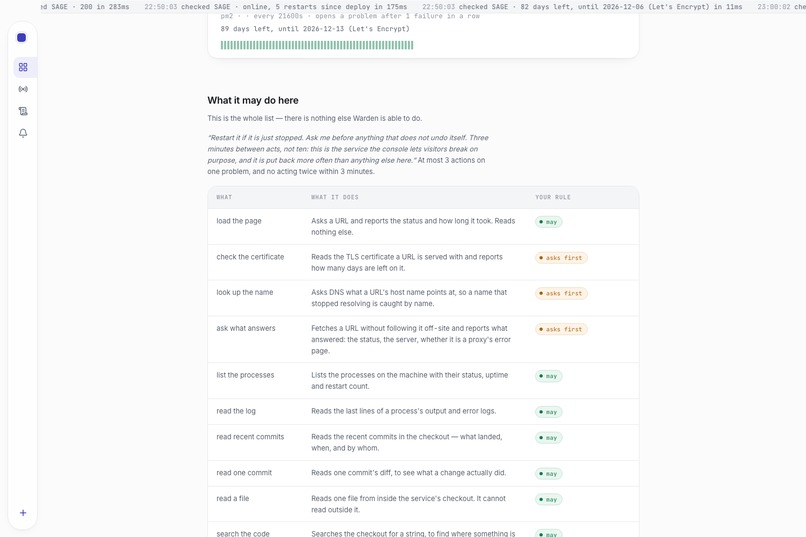This screenshot has height=537, width=806.
Task: Toggle the 'may' rule for read recent commits
Action: pos(548,438)
